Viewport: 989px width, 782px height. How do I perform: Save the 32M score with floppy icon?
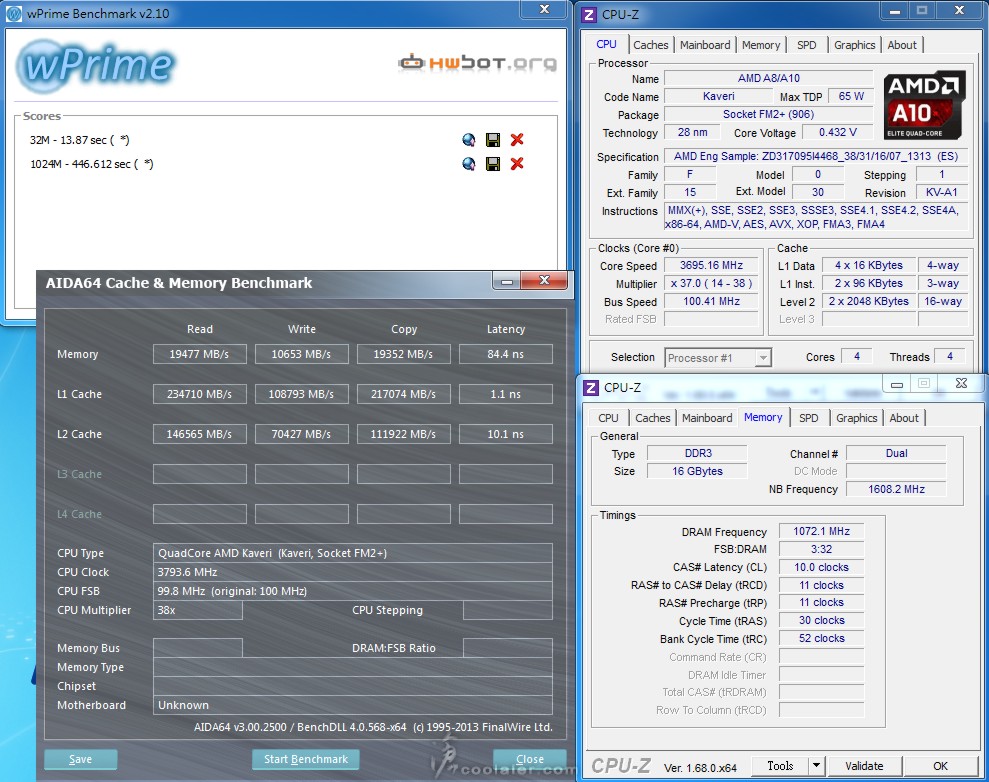pos(493,140)
